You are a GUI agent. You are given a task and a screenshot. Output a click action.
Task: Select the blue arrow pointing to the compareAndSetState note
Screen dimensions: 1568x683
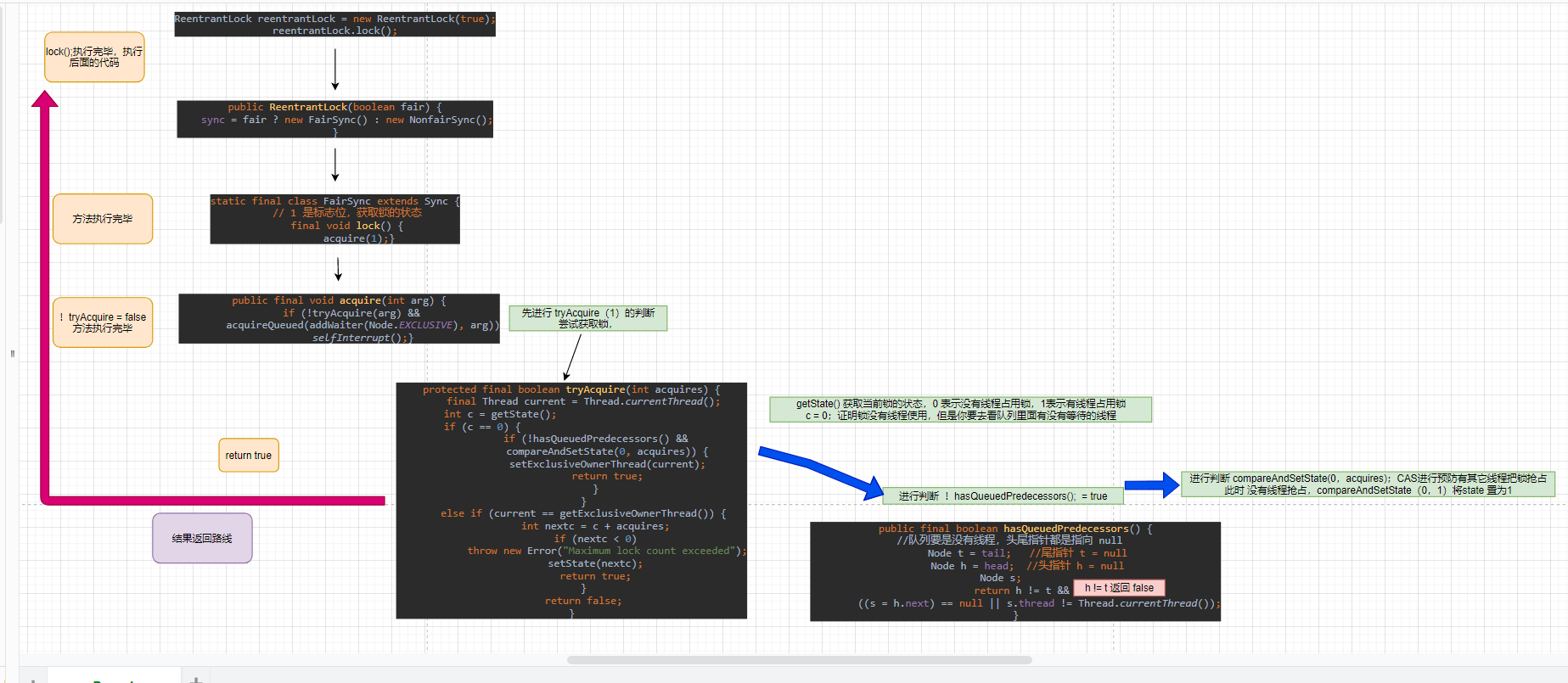[1152, 484]
